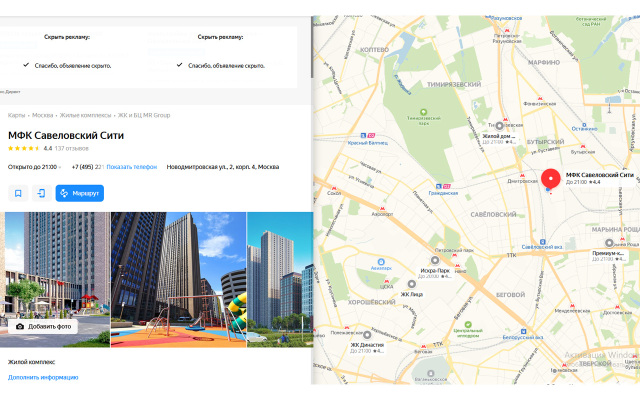Click the САВЁЛОВСКИЙ district label on map

[493, 214]
